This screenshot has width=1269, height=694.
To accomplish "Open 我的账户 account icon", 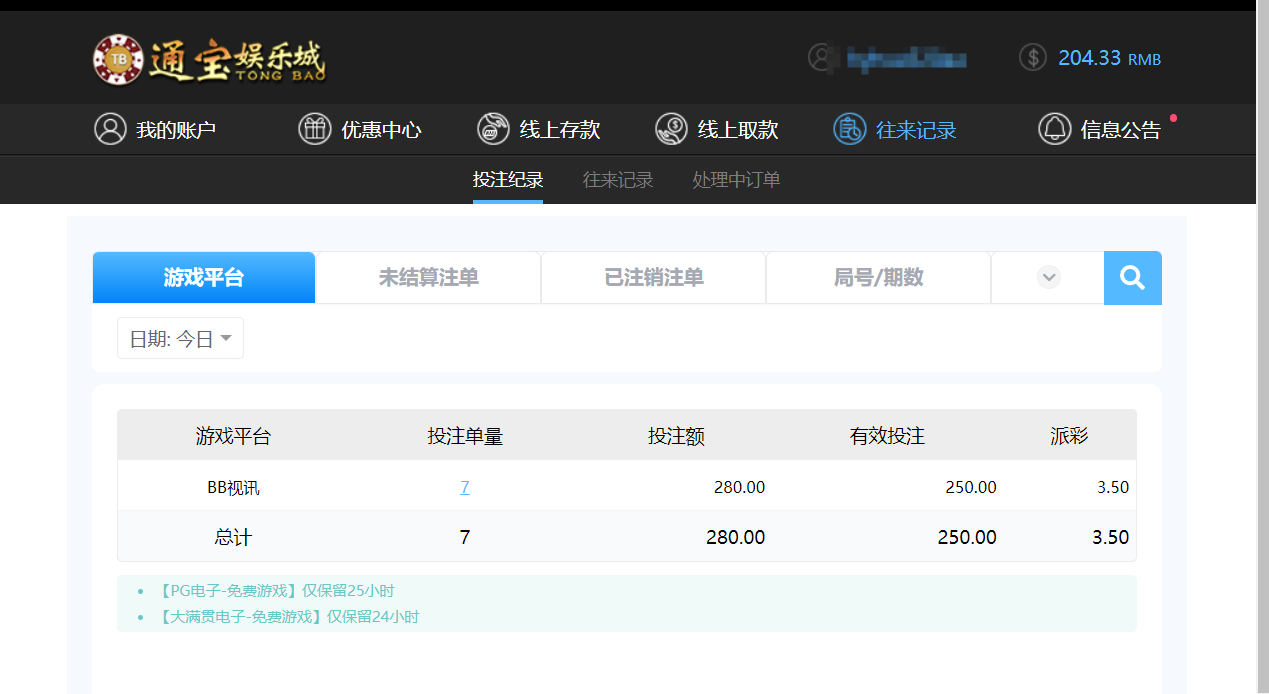I will point(110,129).
